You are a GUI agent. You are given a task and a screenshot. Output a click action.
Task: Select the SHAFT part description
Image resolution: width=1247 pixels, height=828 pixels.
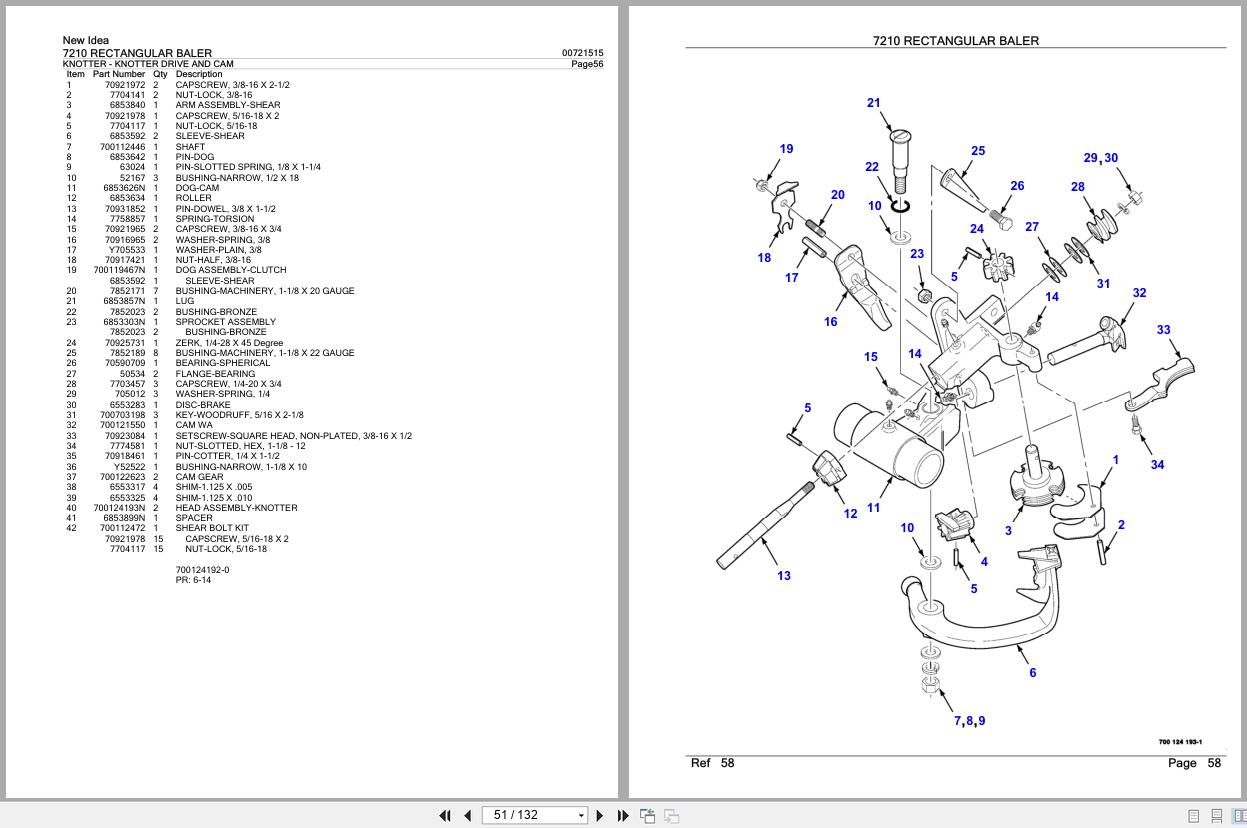coord(190,147)
